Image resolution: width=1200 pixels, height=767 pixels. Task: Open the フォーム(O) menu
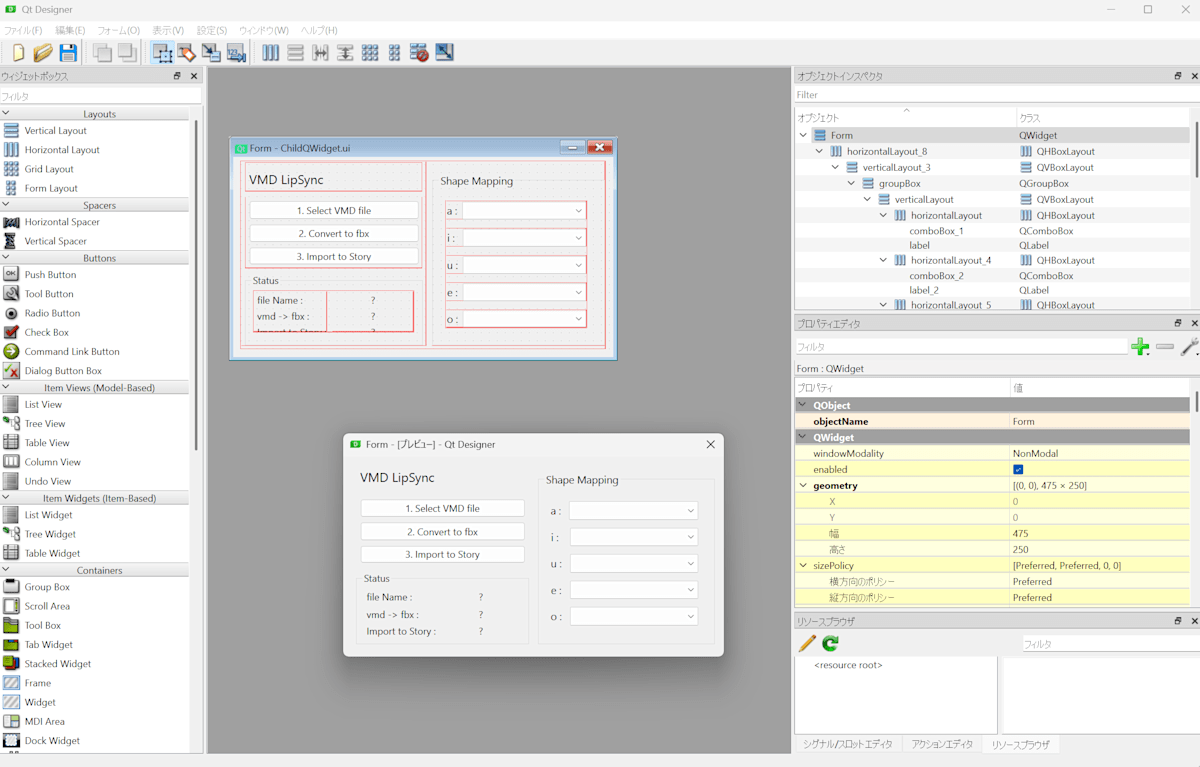pos(118,31)
